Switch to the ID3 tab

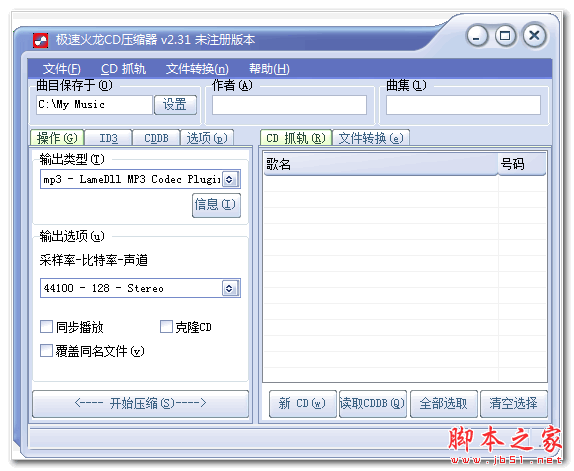point(108,138)
